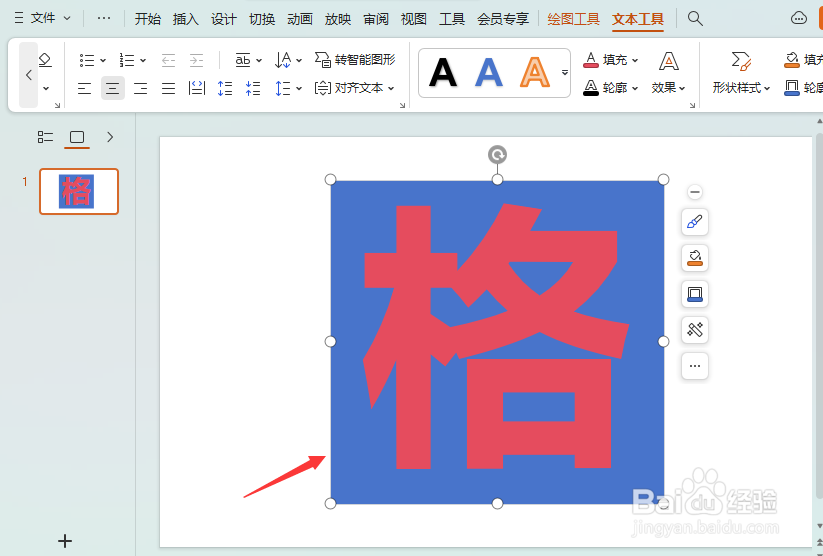Click the floating style brush icon
This screenshot has height=556, width=823.
point(694,222)
